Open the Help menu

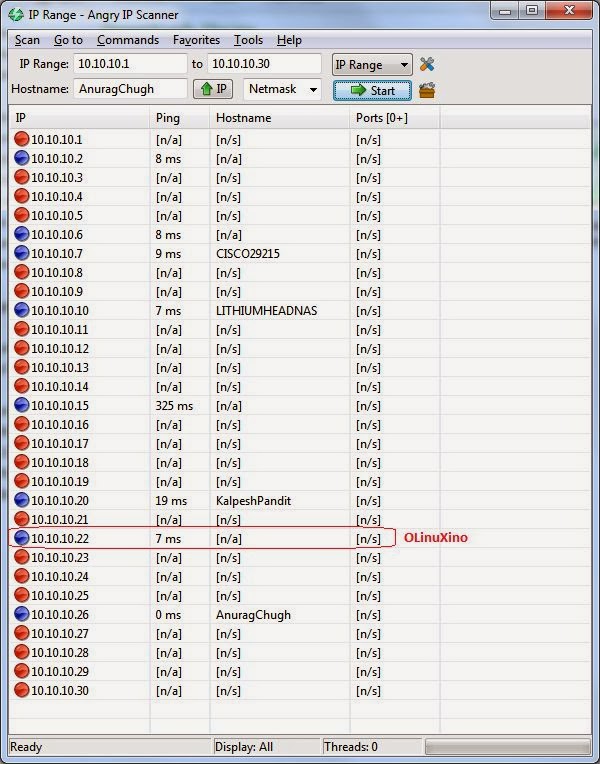[x=289, y=40]
